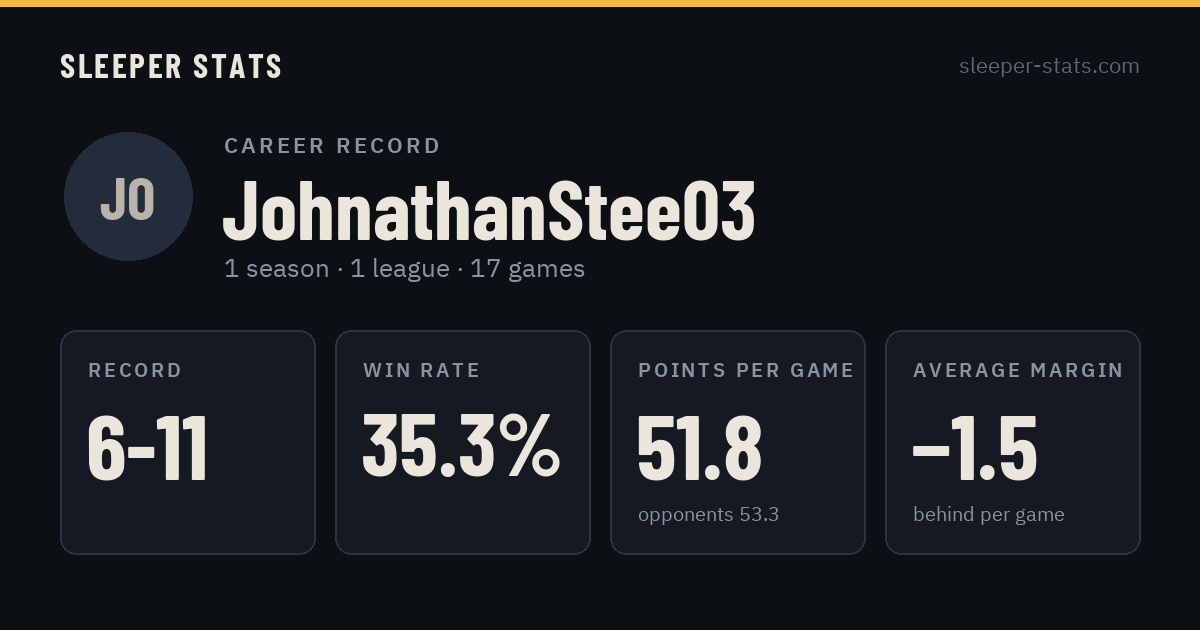
Task: Open the Win Rate stat card
Action: (463, 442)
